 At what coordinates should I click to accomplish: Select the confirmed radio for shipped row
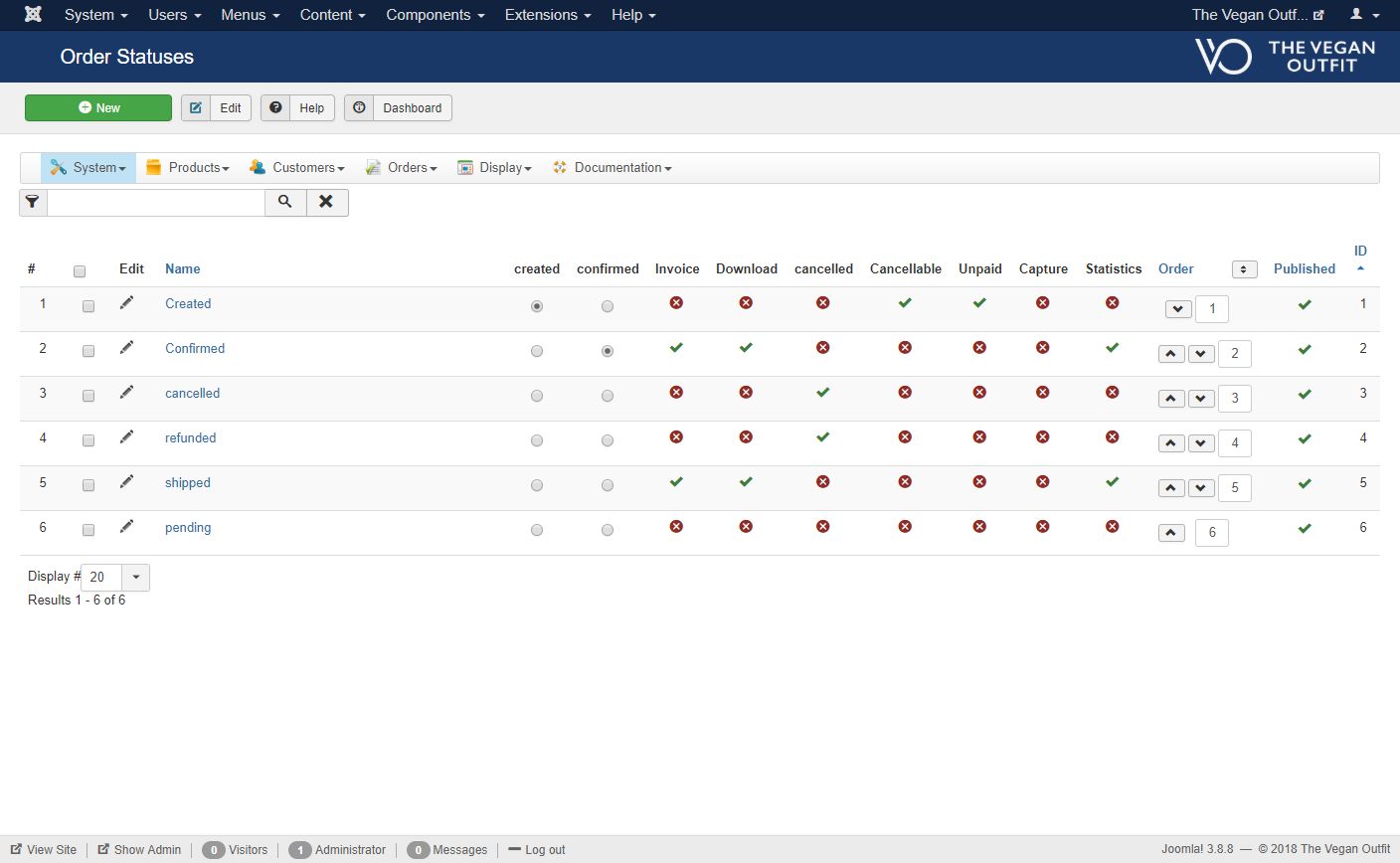click(608, 485)
